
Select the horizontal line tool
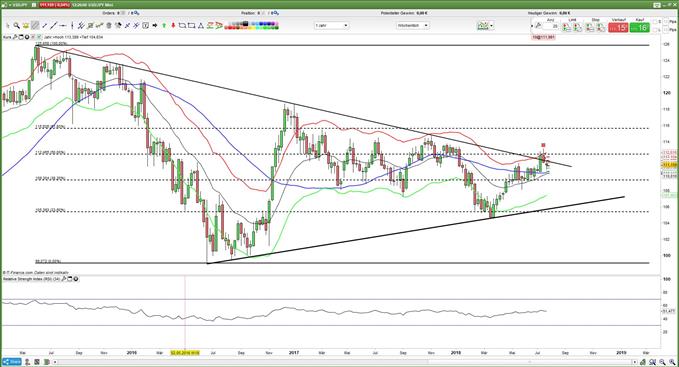(63, 26)
